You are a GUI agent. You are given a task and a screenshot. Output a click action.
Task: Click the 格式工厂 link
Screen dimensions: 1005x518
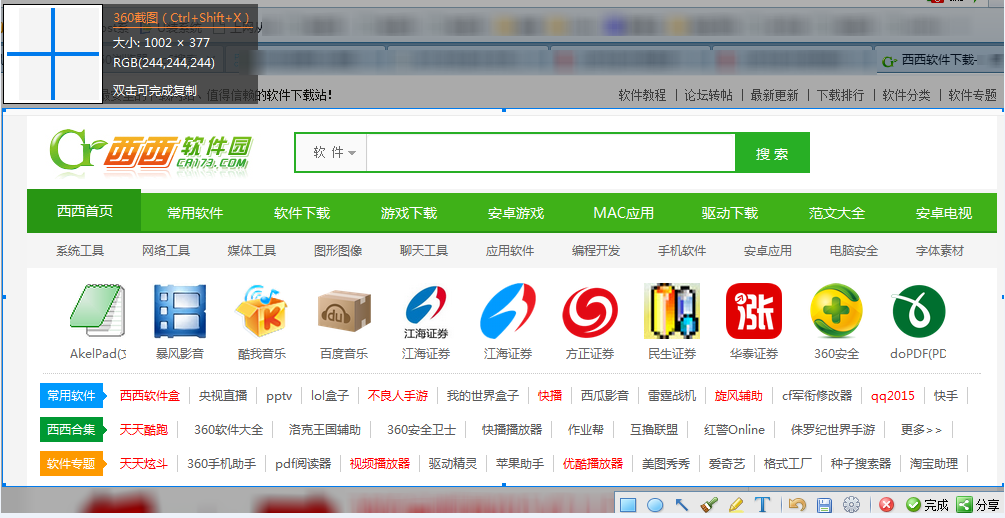point(788,464)
